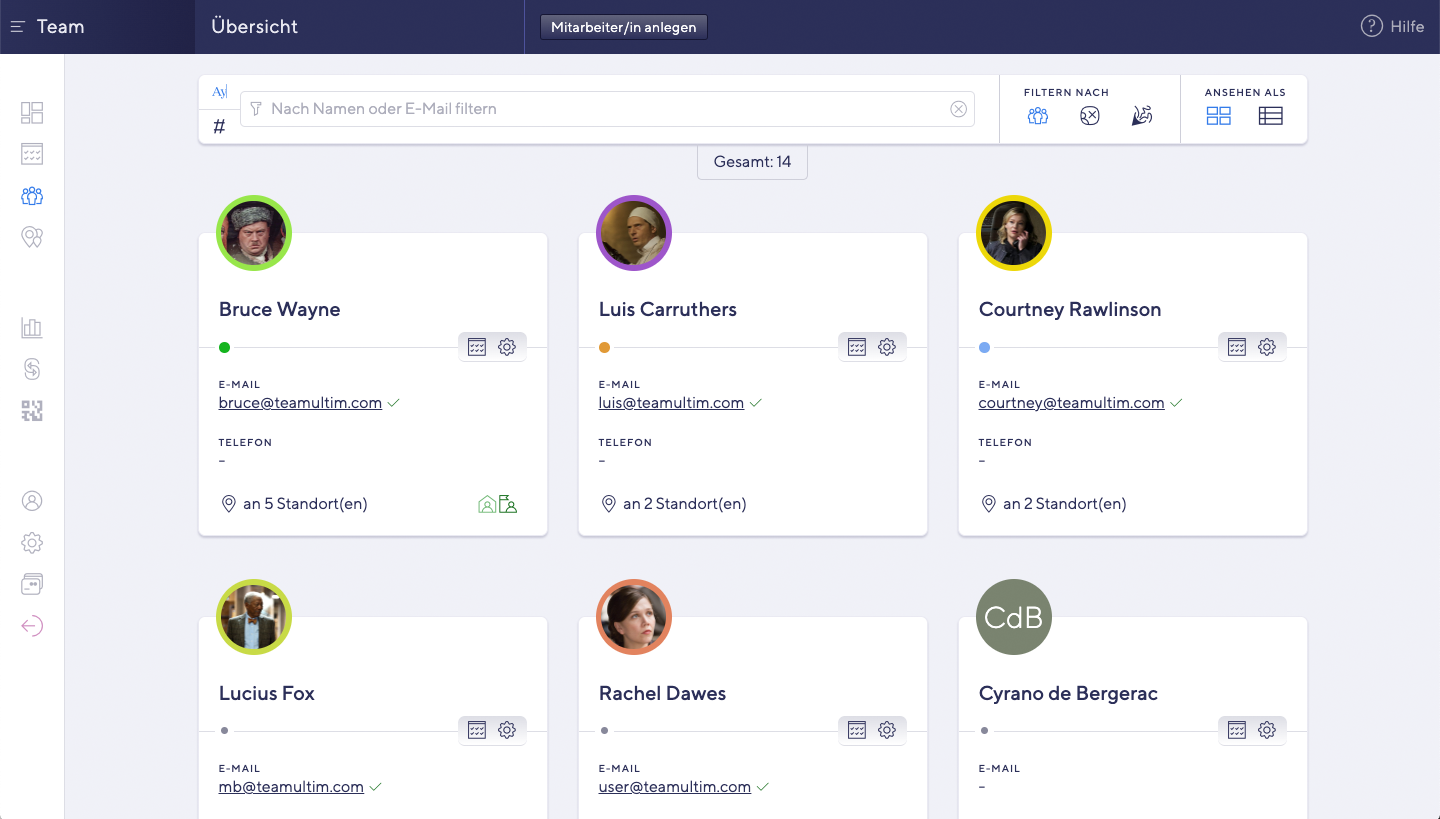Filter by deactivated employees icon
The width and height of the screenshot is (1440, 819).
coord(1090,116)
